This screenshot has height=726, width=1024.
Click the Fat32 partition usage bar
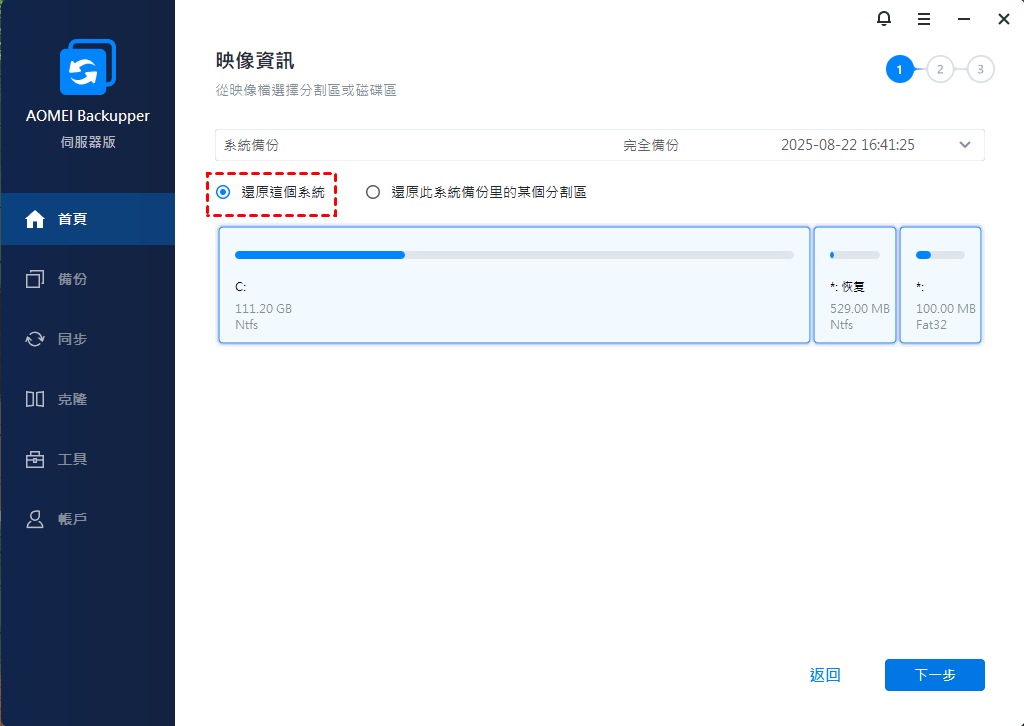point(940,255)
